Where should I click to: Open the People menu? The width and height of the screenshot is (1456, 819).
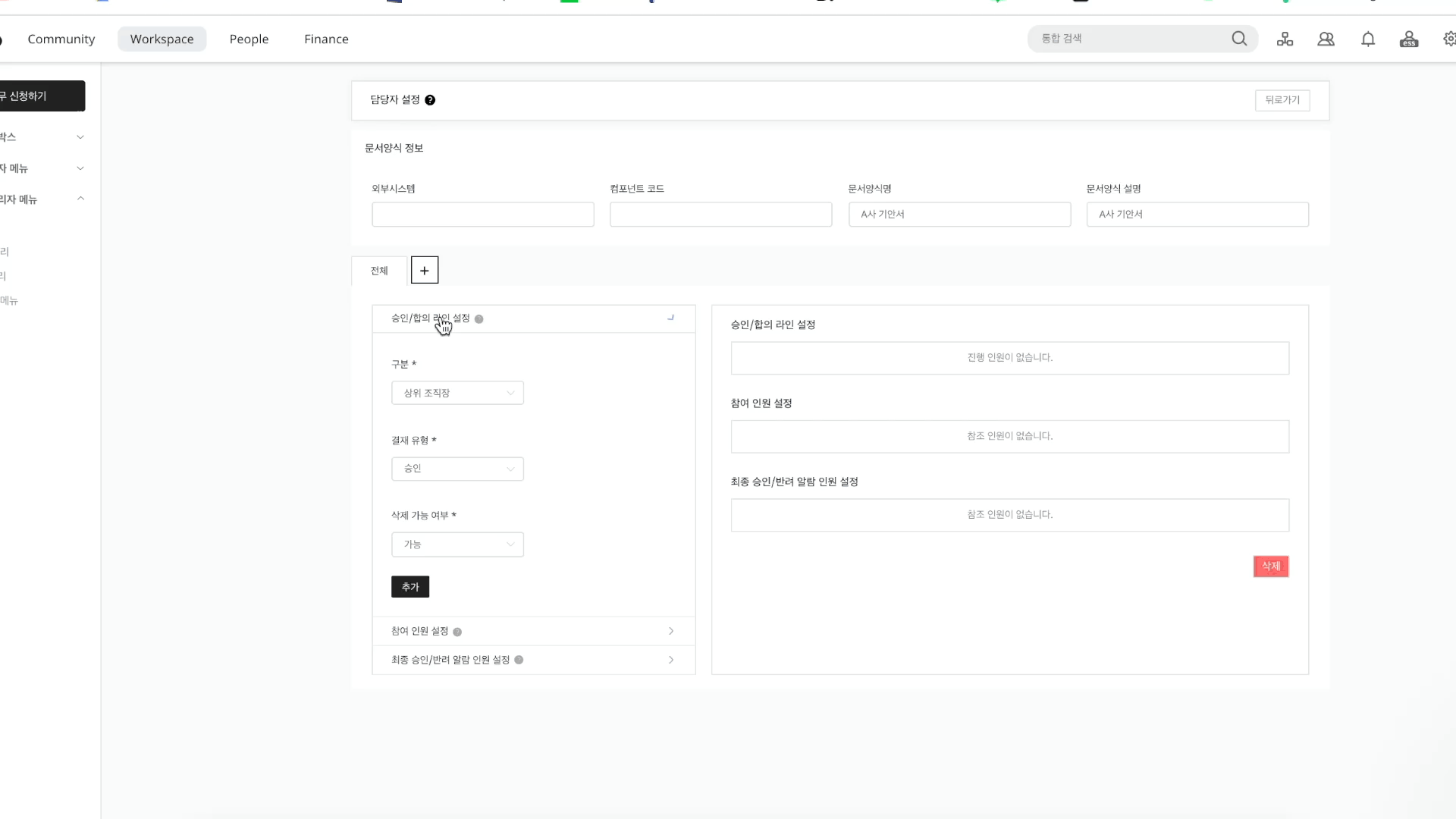tap(249, 39)
